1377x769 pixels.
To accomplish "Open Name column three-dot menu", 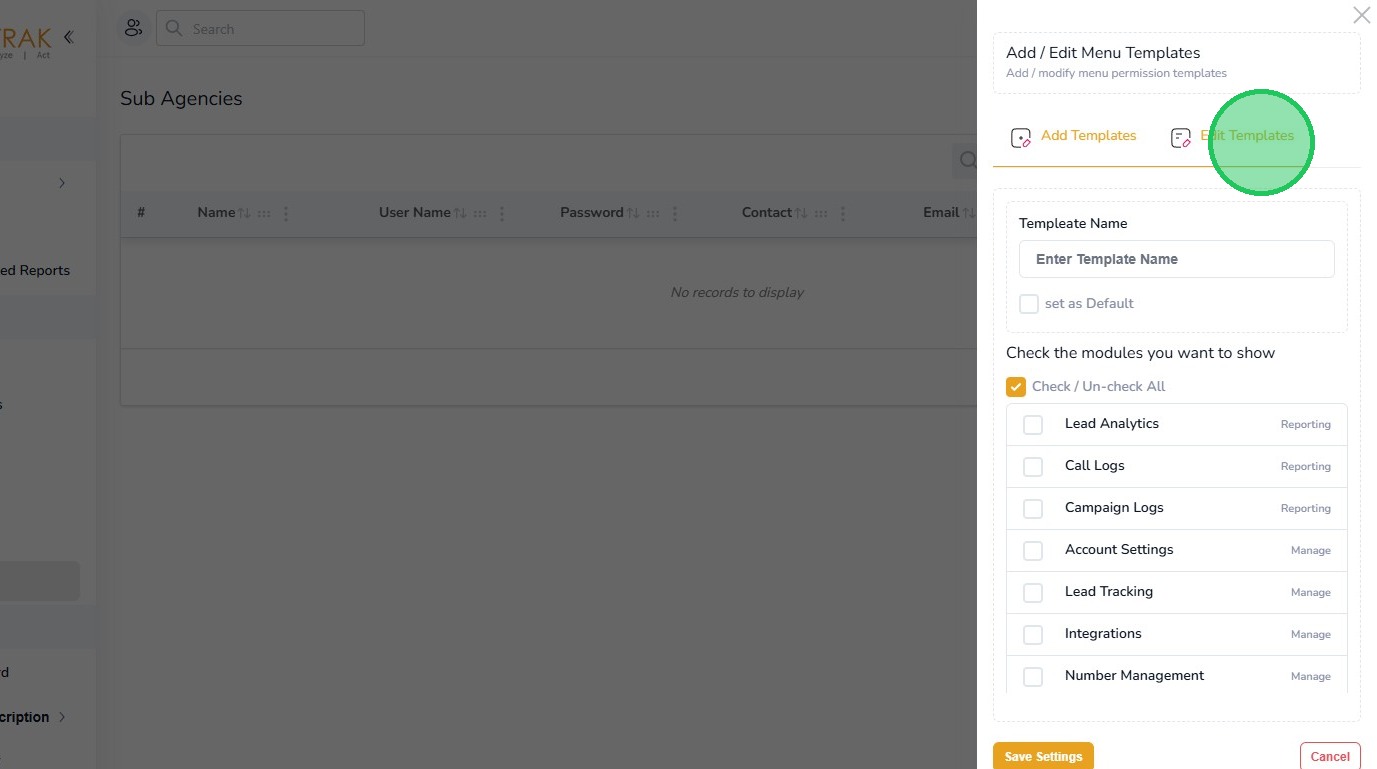I will pyautogui.click(x=286, y=213).
